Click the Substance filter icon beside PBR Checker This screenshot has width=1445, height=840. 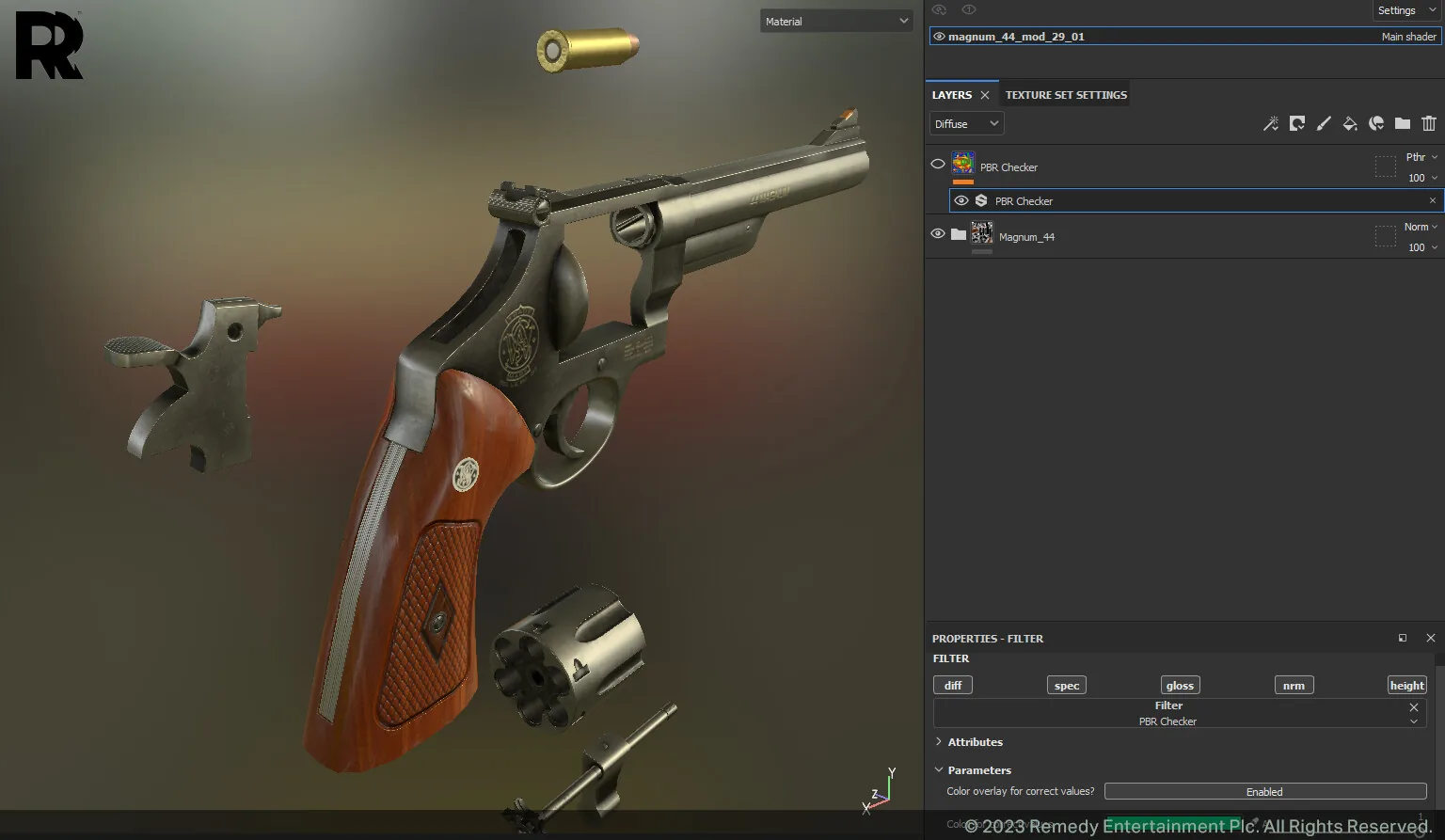coord(981,200)
